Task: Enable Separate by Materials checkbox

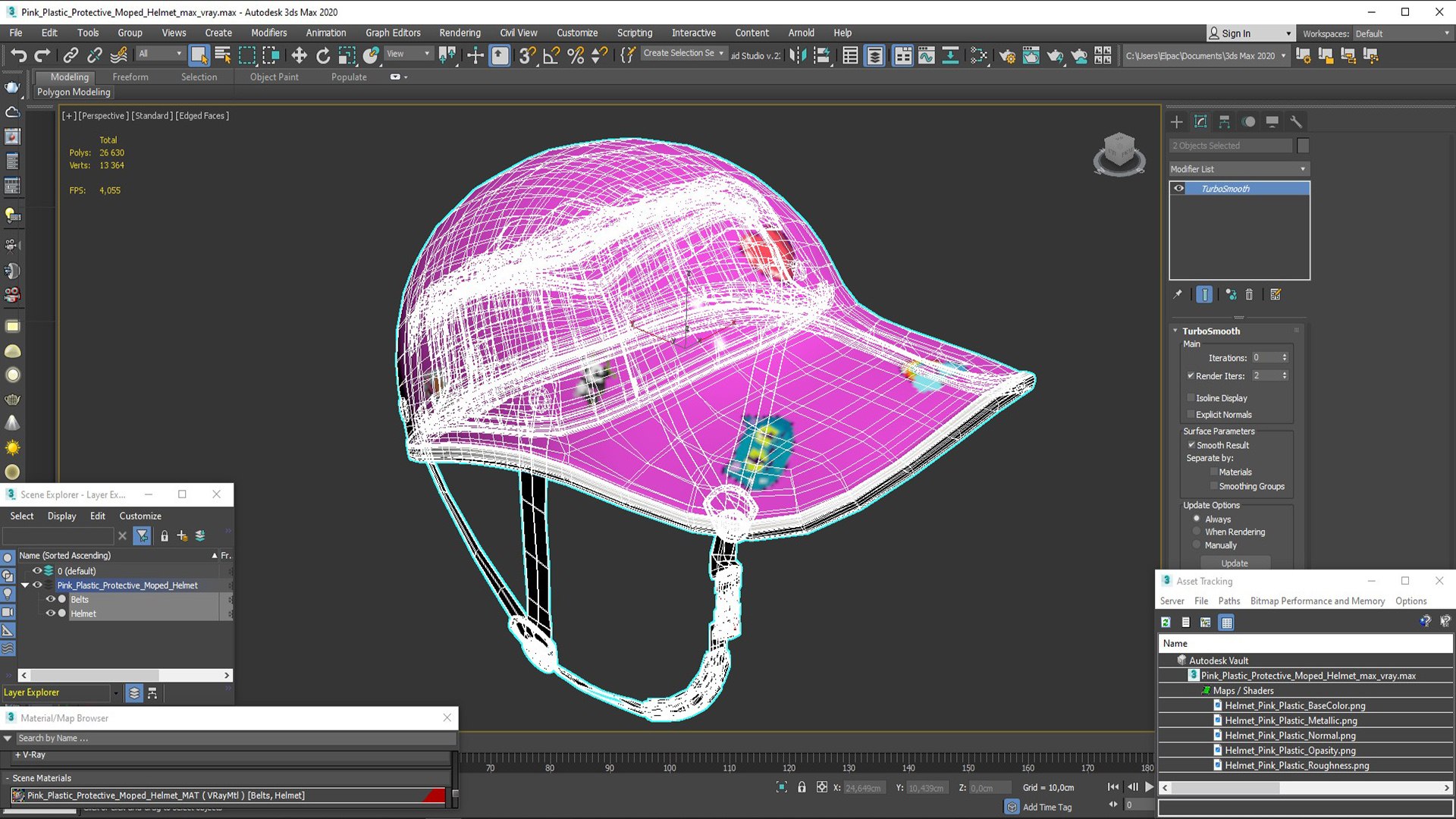Action: (1213, 472)
